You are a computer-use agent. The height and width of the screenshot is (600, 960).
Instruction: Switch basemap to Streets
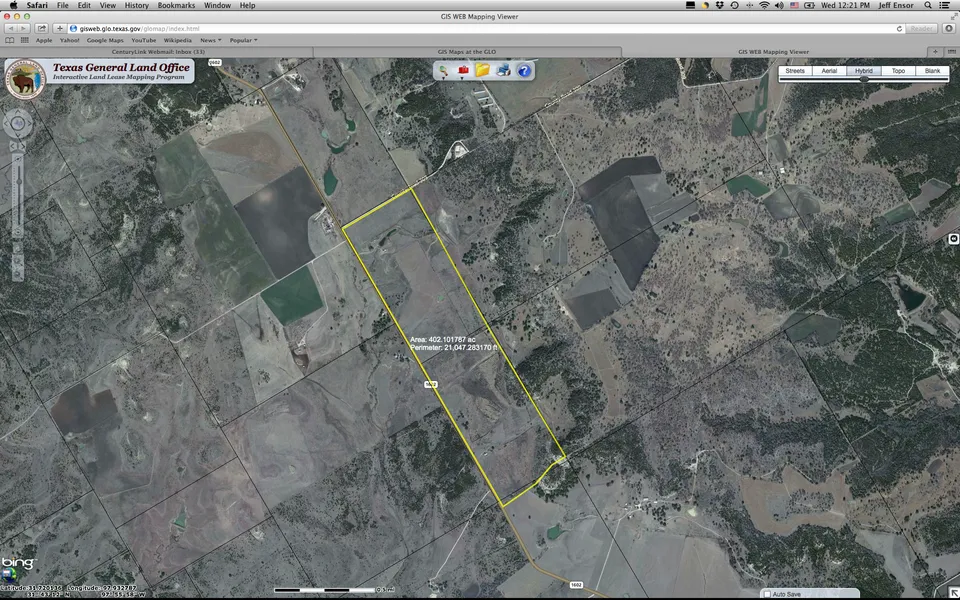click(795, 71)
